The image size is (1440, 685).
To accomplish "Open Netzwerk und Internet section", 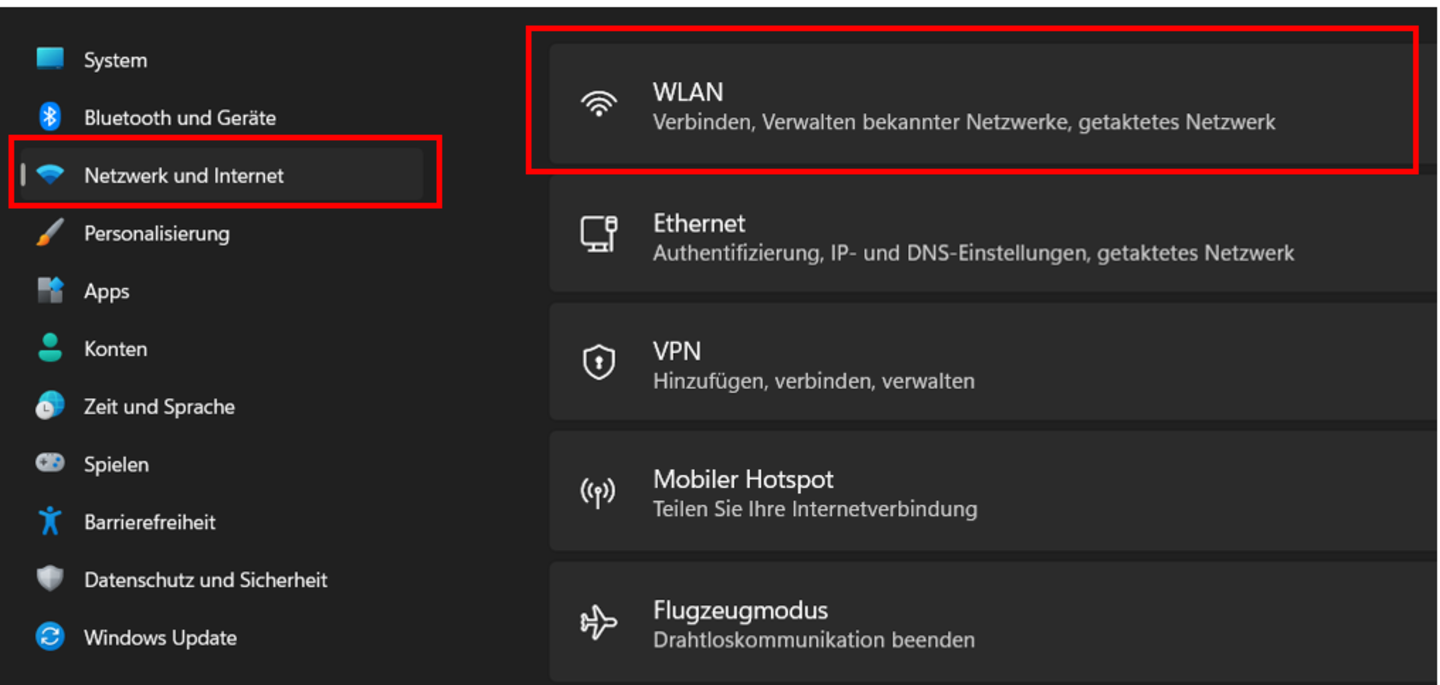I will tap(184, 176).
